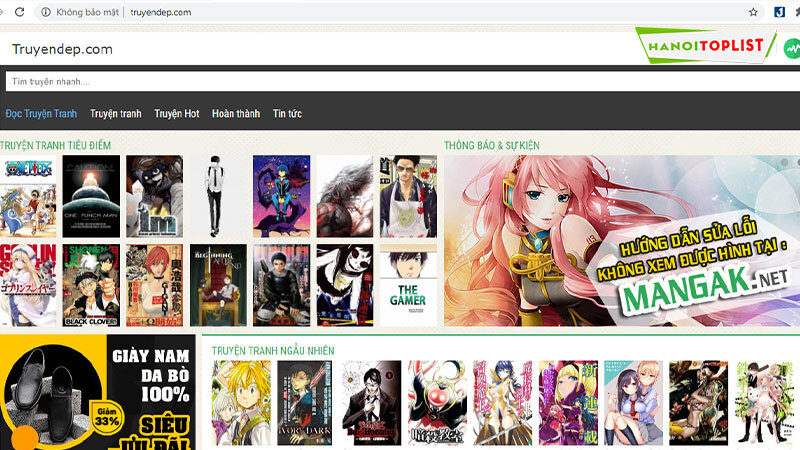Click into the Tìm truyện nhanh search box
The width and height of the screenshot is (800, 450).
coord(403,82)
